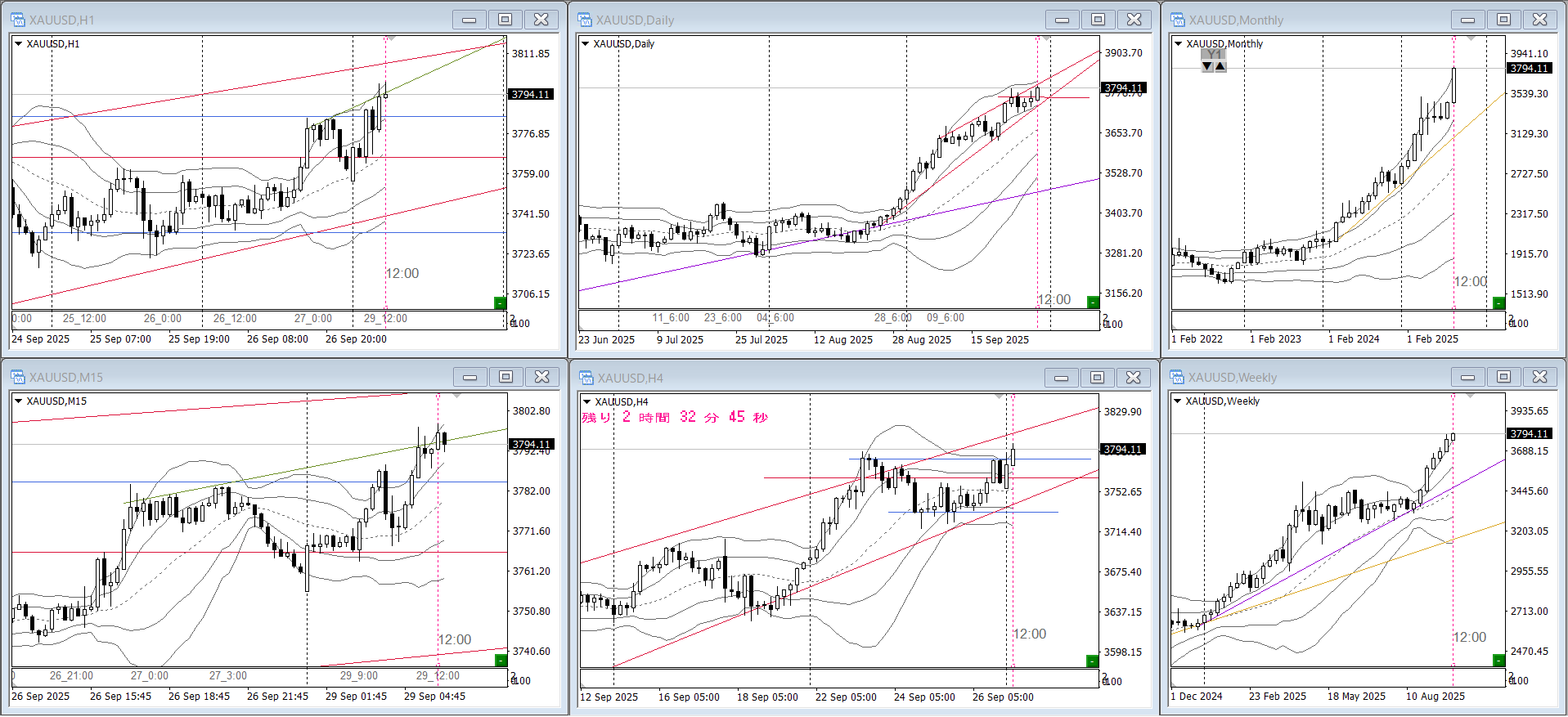This screenshot has width=1568, height=717.
Task: Expand the triangle beside XAUUSD,H1 chart label
Action: coord(18,44)
